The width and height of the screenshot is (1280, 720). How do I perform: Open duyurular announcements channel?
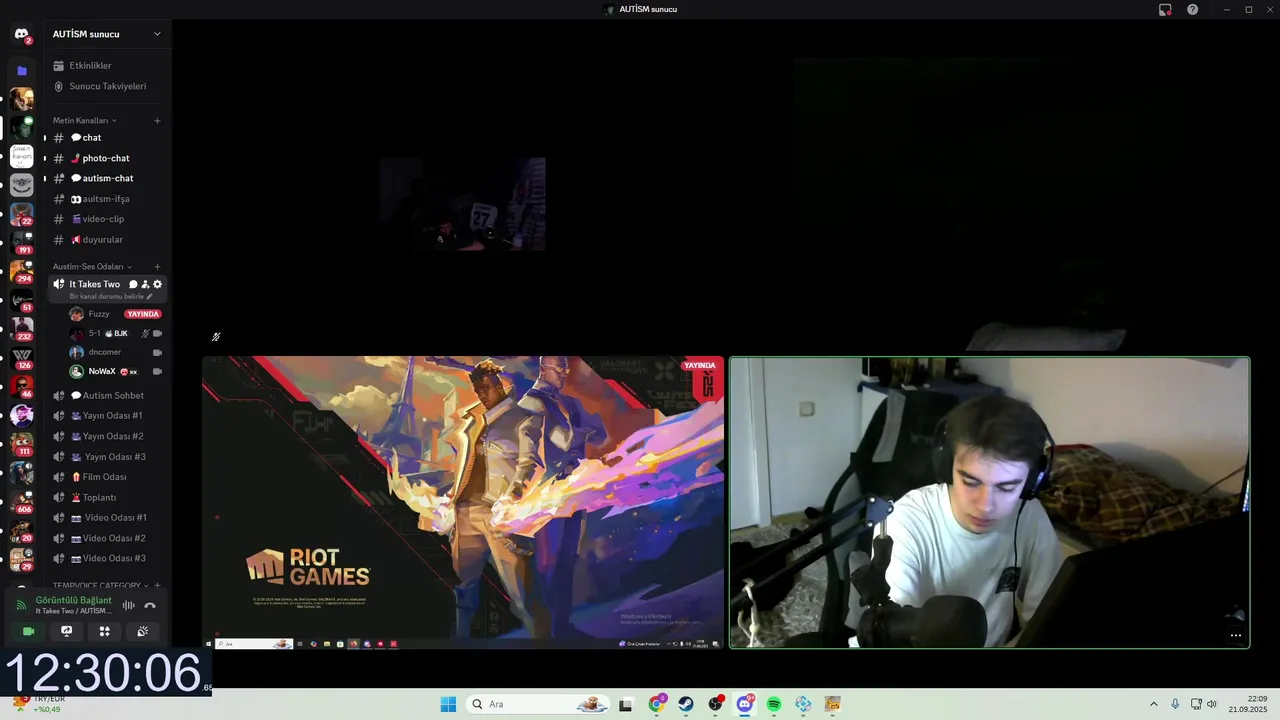pos(107,240)
